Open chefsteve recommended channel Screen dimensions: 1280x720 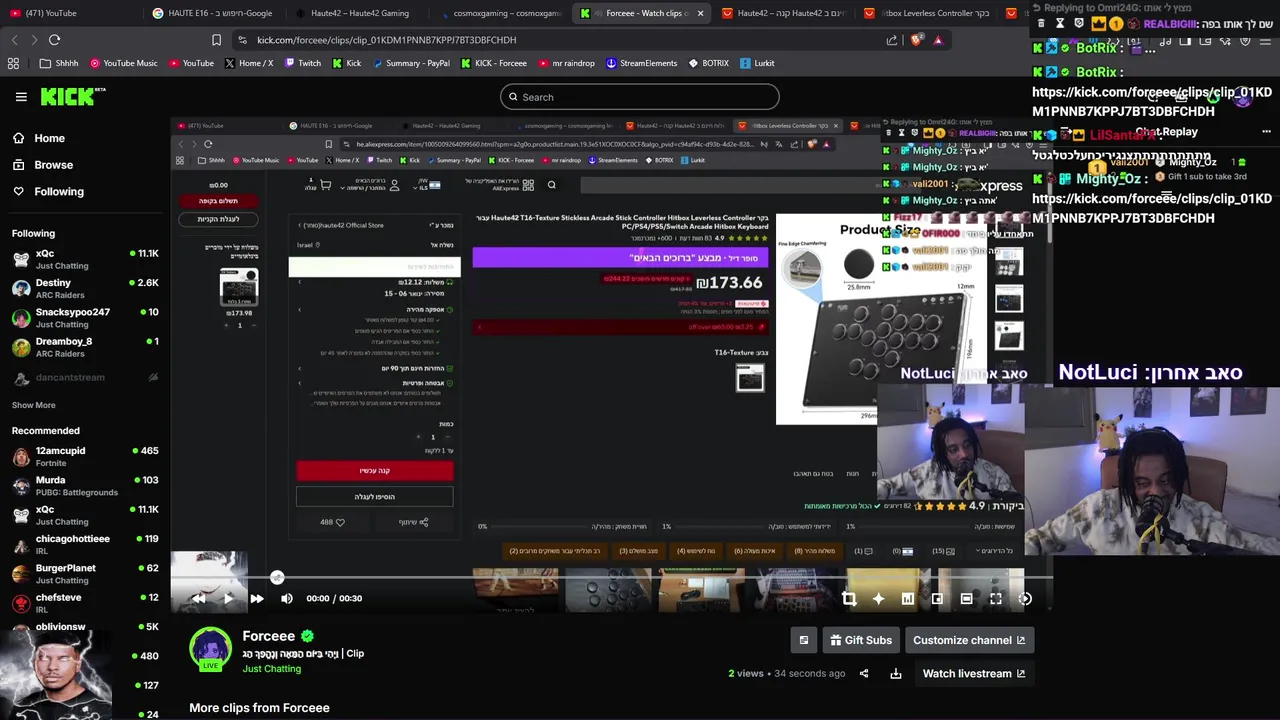point(85,602)
